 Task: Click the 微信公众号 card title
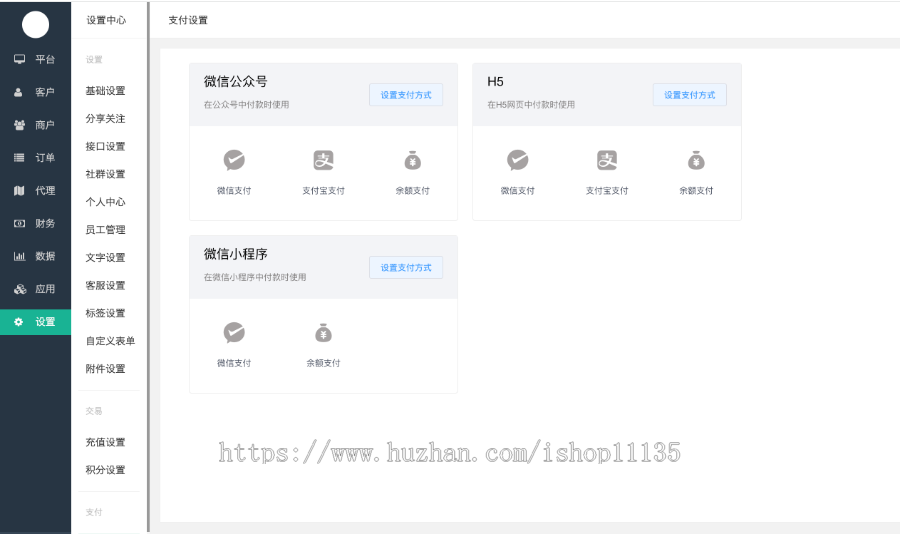click(236, 82)
